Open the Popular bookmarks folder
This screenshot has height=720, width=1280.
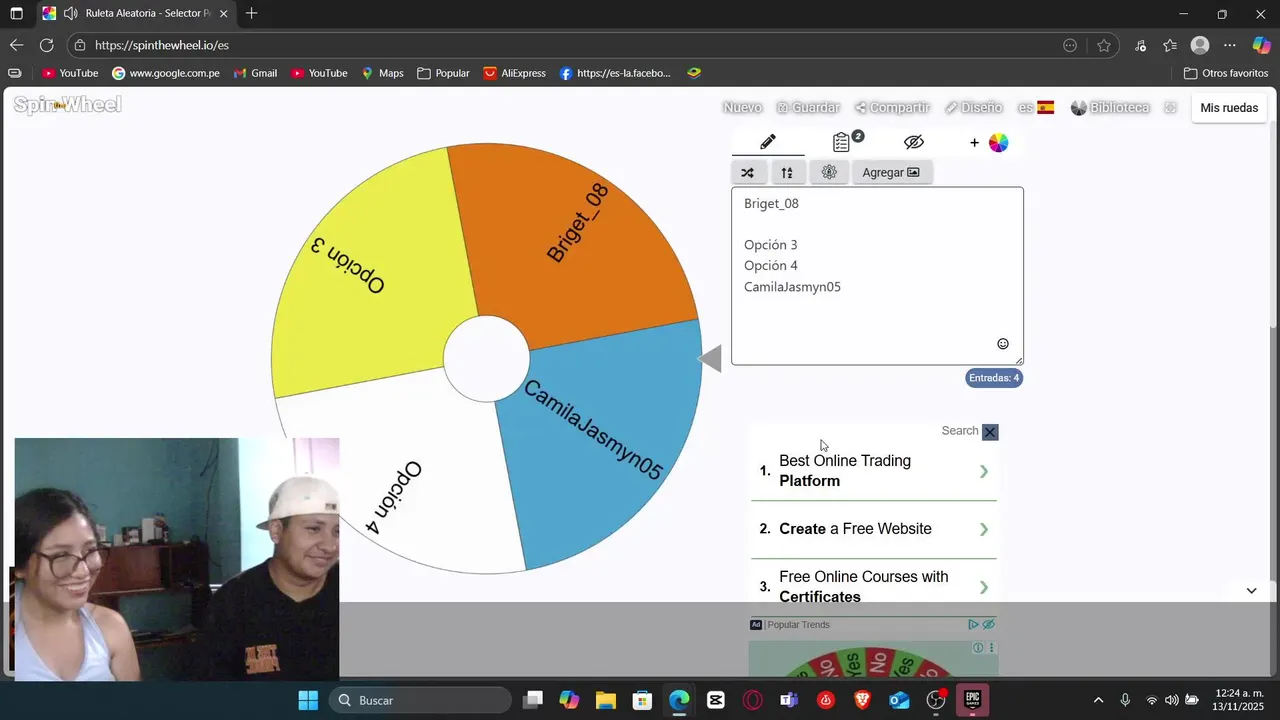point(443,73)
